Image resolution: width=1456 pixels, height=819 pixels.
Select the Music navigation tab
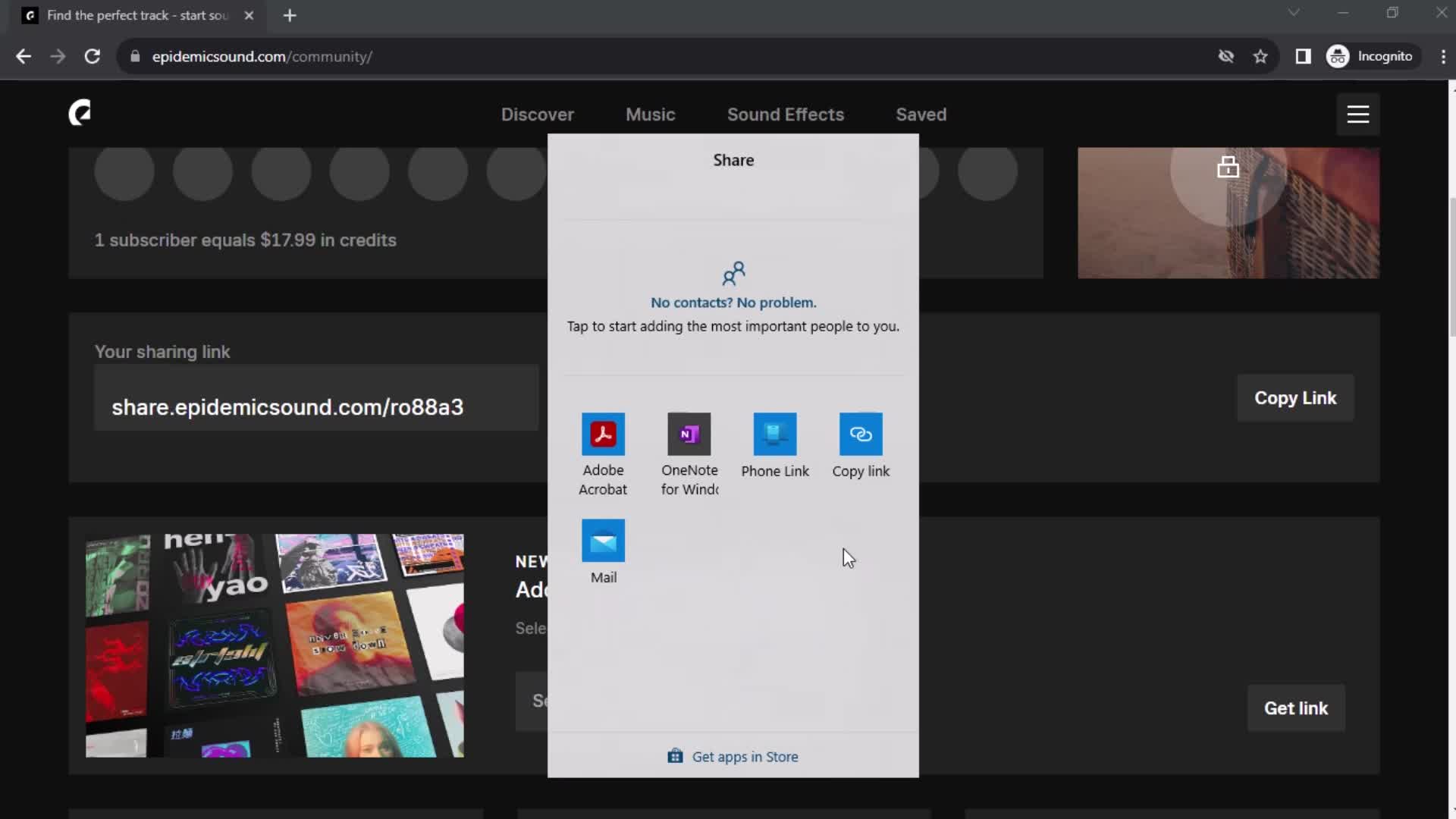pyautogui.click(x=650, y=114)
